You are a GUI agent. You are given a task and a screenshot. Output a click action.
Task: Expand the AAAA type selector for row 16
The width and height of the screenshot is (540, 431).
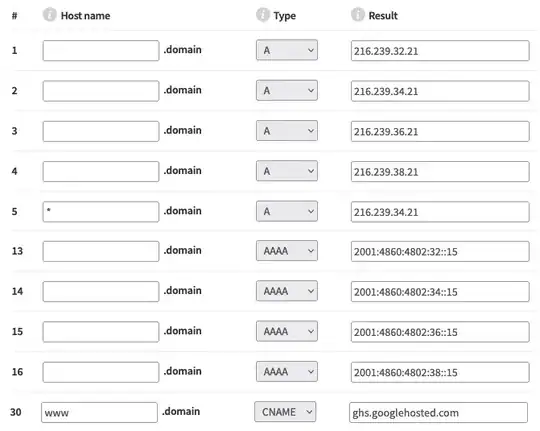click(287, 372)
